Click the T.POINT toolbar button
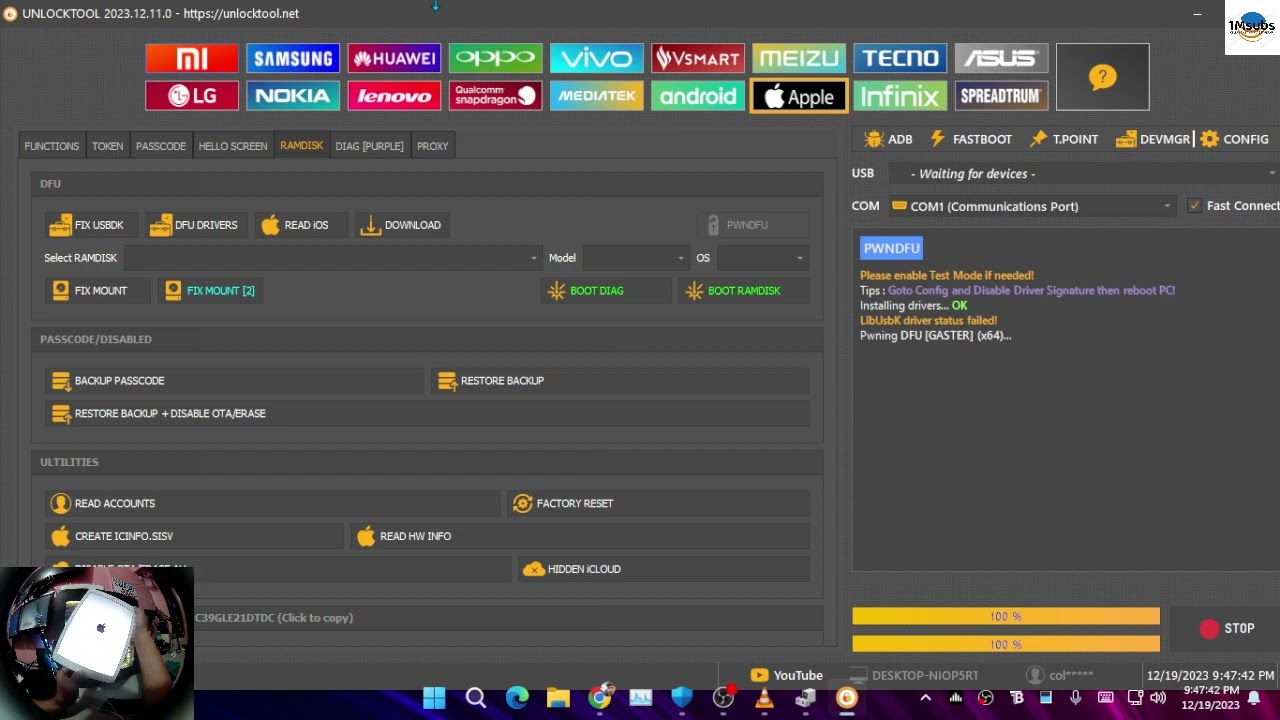 coord(1064,139)
